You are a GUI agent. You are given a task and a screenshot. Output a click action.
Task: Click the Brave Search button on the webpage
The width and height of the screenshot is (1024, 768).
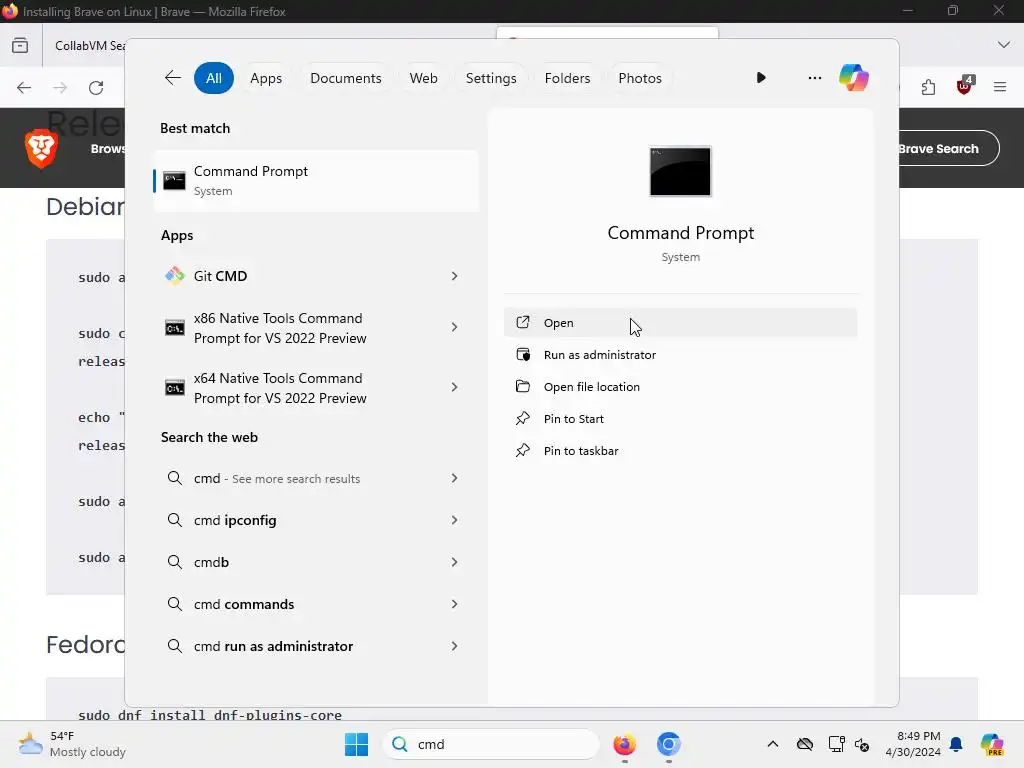click(x=949, y=148)
